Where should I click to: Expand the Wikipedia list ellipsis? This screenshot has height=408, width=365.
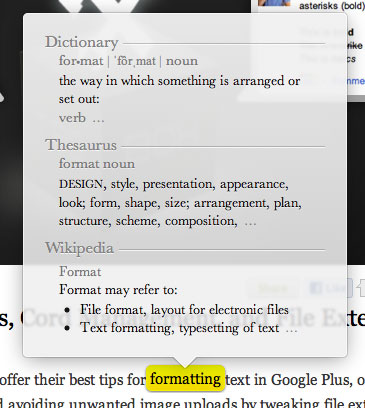tap(291, 330)
